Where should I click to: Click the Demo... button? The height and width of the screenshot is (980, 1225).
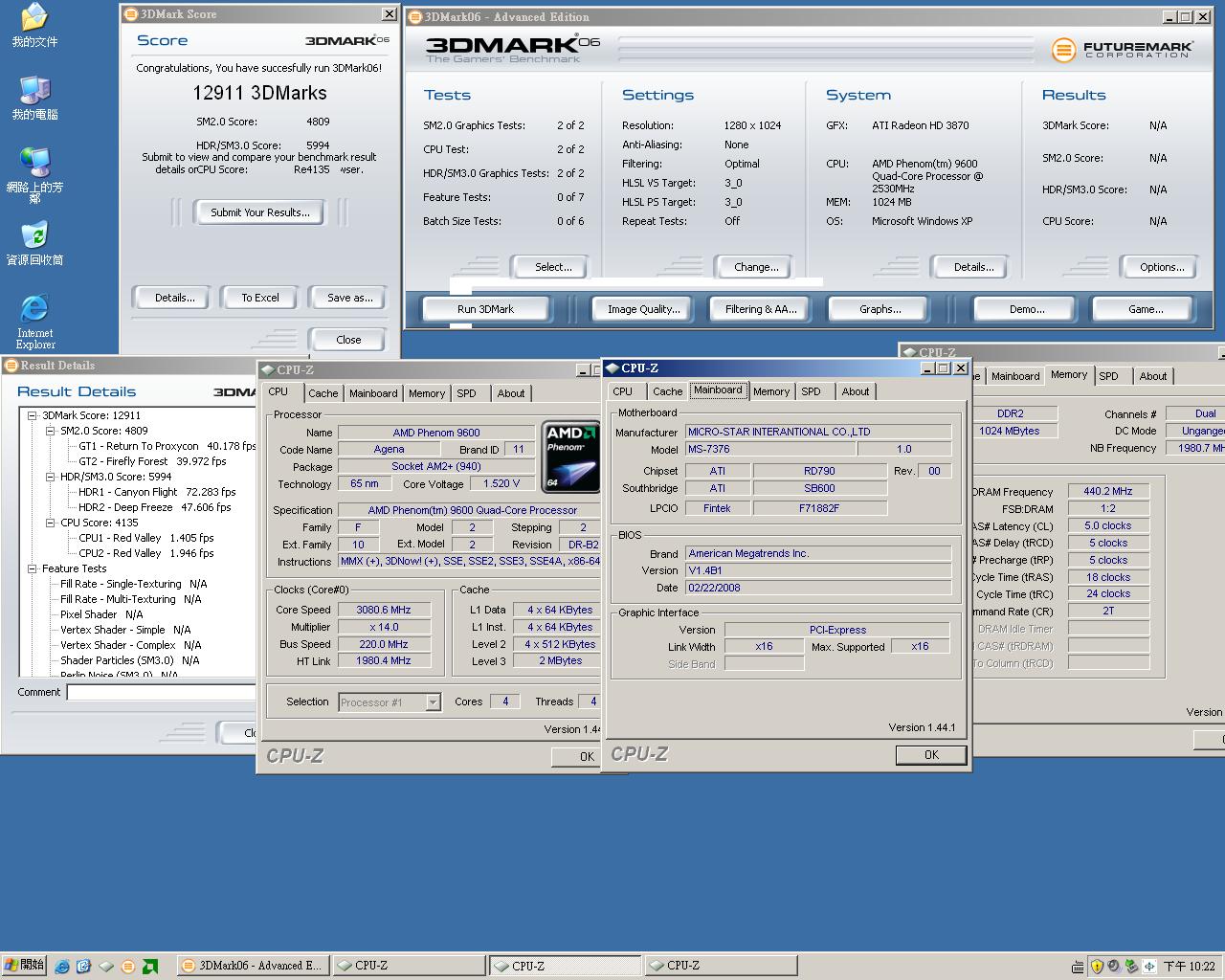coord(1026,309)
